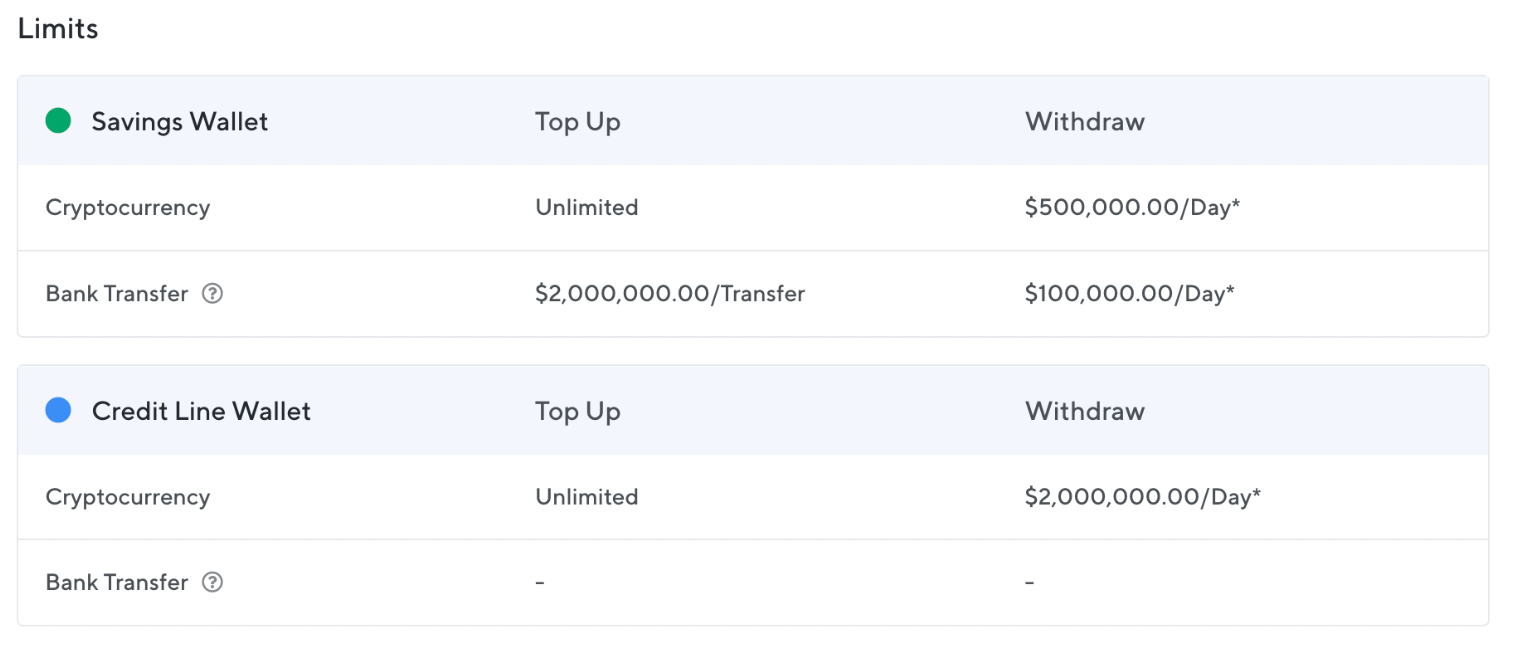Image resolution: width=1514 pixels, height=652 pixels.
Task: Click the Savings Wallet Withdraw column header
Action: click(x=1085, y=122)
